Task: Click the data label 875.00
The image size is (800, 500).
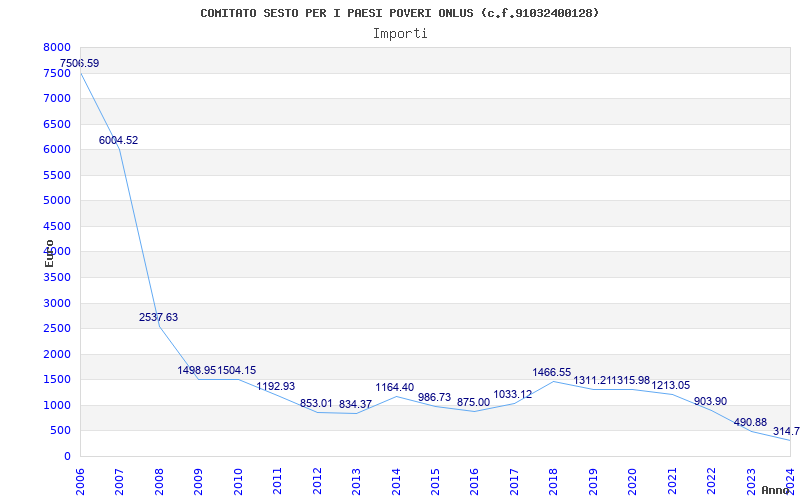Action: (x=473, y=403)
